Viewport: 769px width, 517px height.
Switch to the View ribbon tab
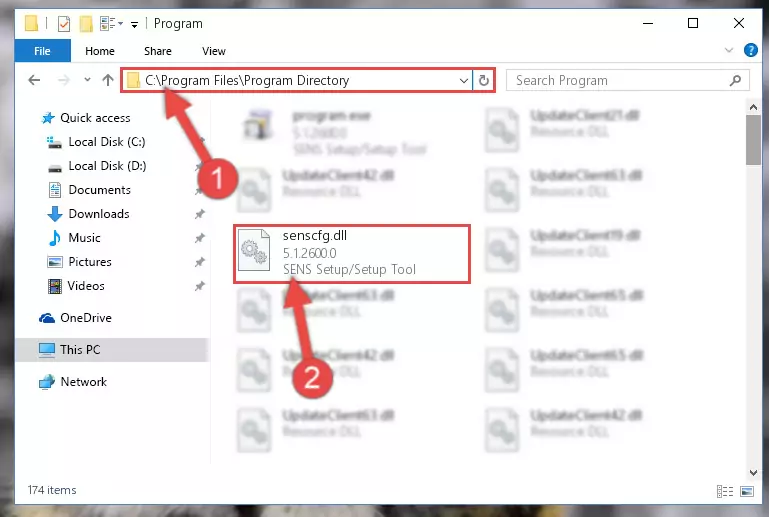click(214, 51)
